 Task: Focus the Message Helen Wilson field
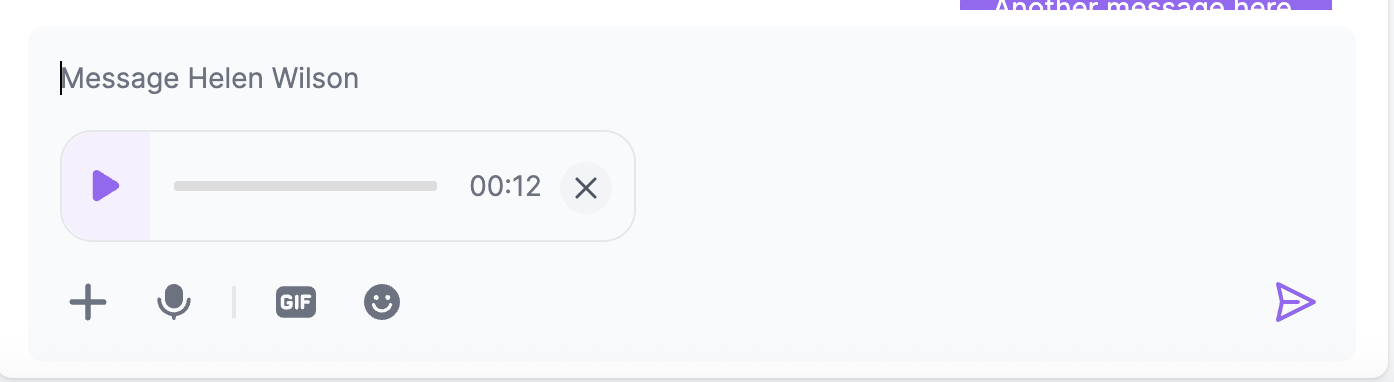pyautogui.click(x=692, y=78)
